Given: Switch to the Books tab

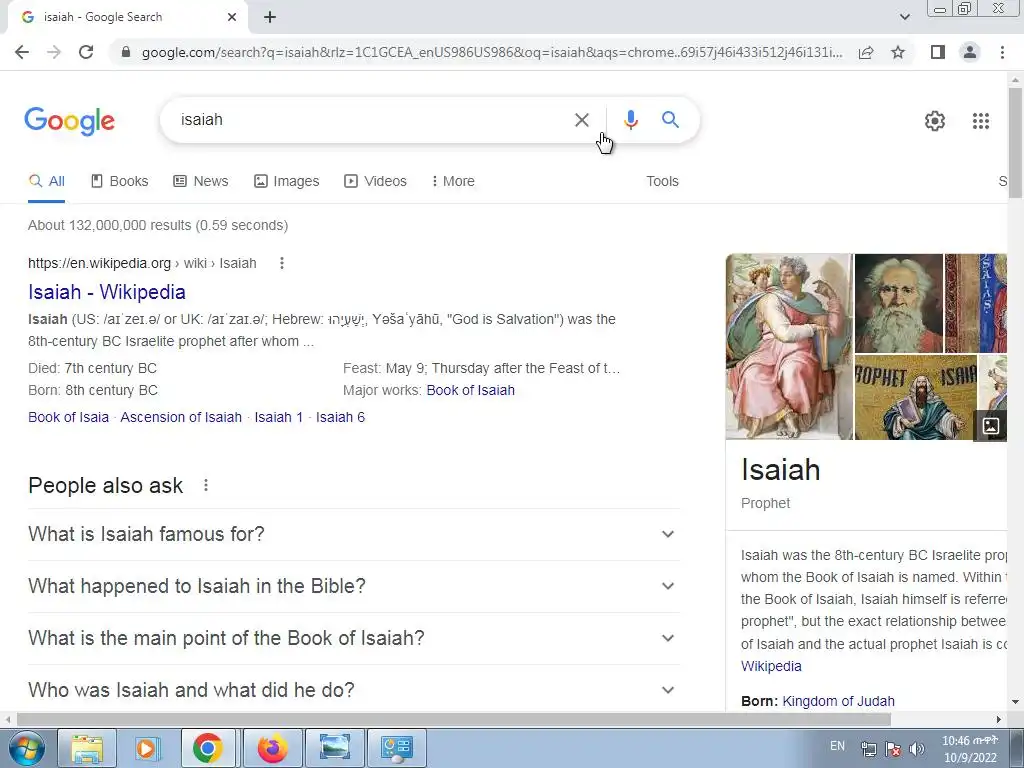Looking at the screenshot, I should pos(120,182).
